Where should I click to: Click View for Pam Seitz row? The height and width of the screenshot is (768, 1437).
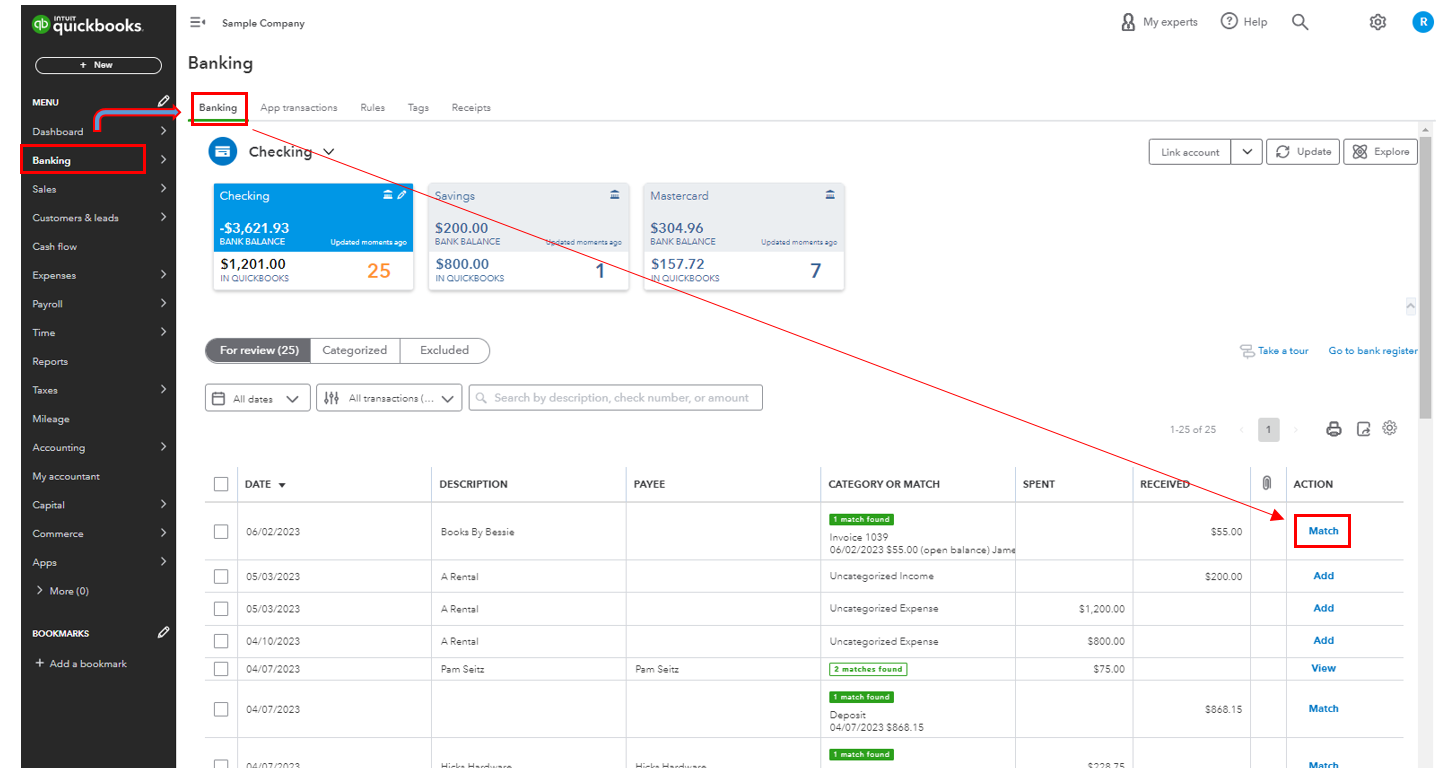click(x=1323, y=668)
